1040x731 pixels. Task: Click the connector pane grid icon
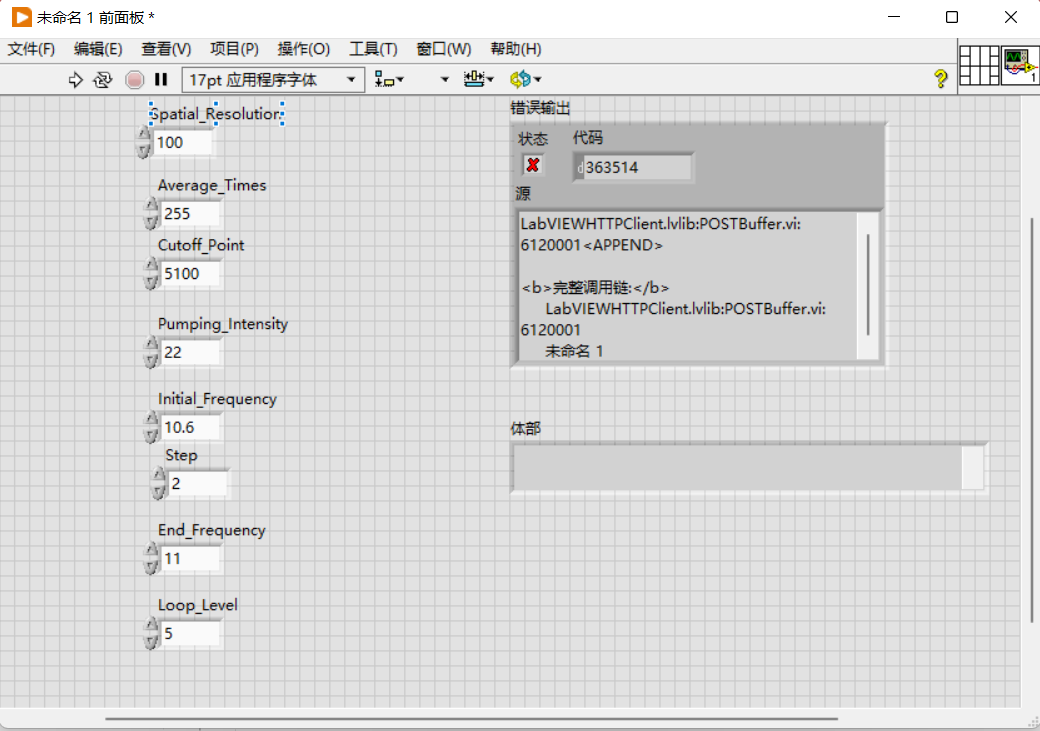(x=979, y=65)
